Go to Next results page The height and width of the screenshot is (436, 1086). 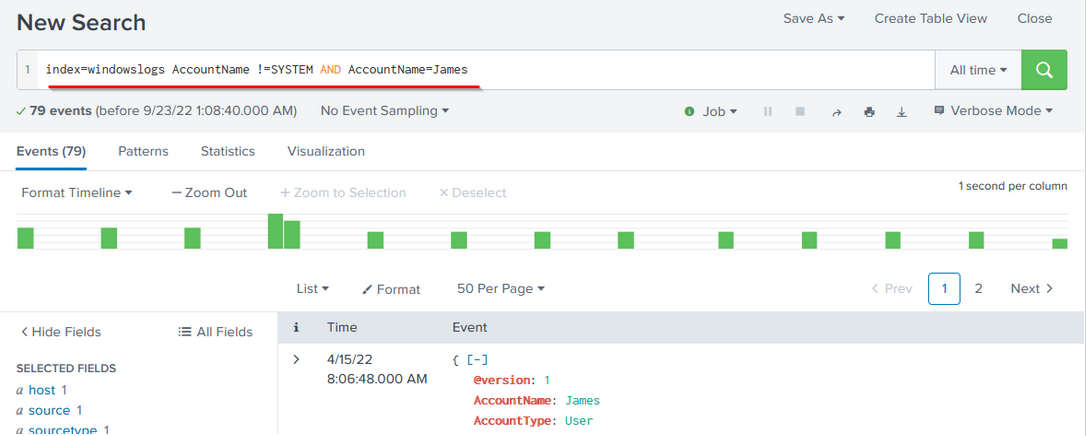1031,289
